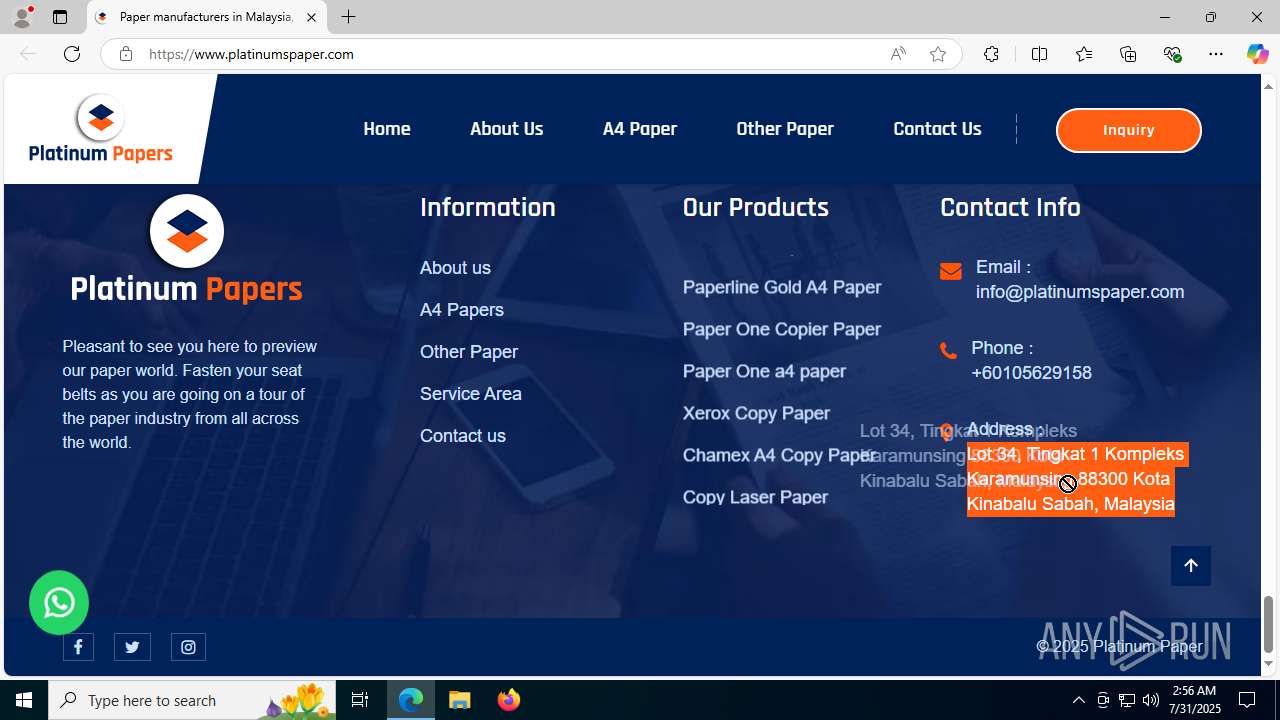This screenshot has height=720, width=1280.
Task: Open Task View on taskbar
Action: click(x=360, y=700)
